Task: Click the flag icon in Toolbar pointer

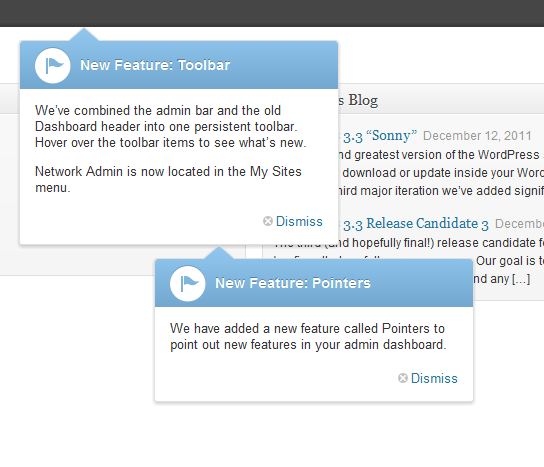Action: (x=53, y=66)
